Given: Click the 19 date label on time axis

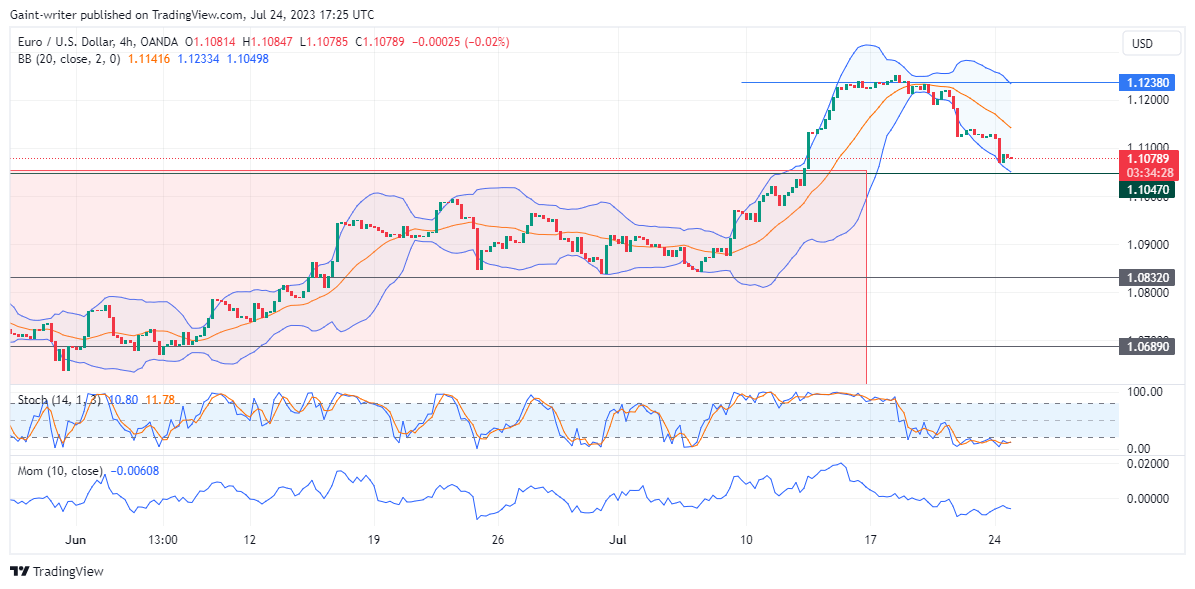Looking at the screenshot, I should point(373,539).
